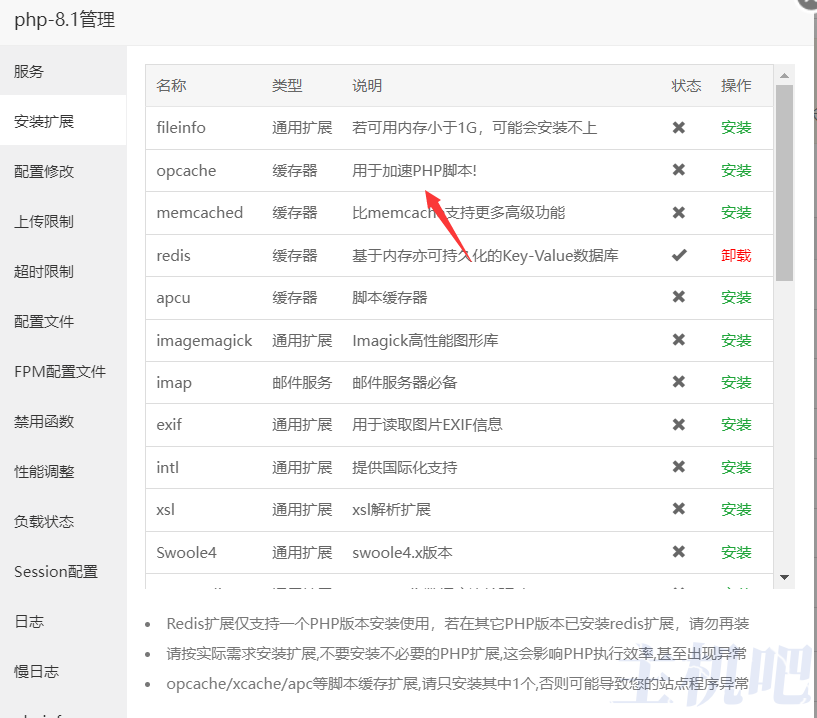Click the scrollbar up arrow in extension list
This screenshot has width=817, height=718.
coord(785,74)
